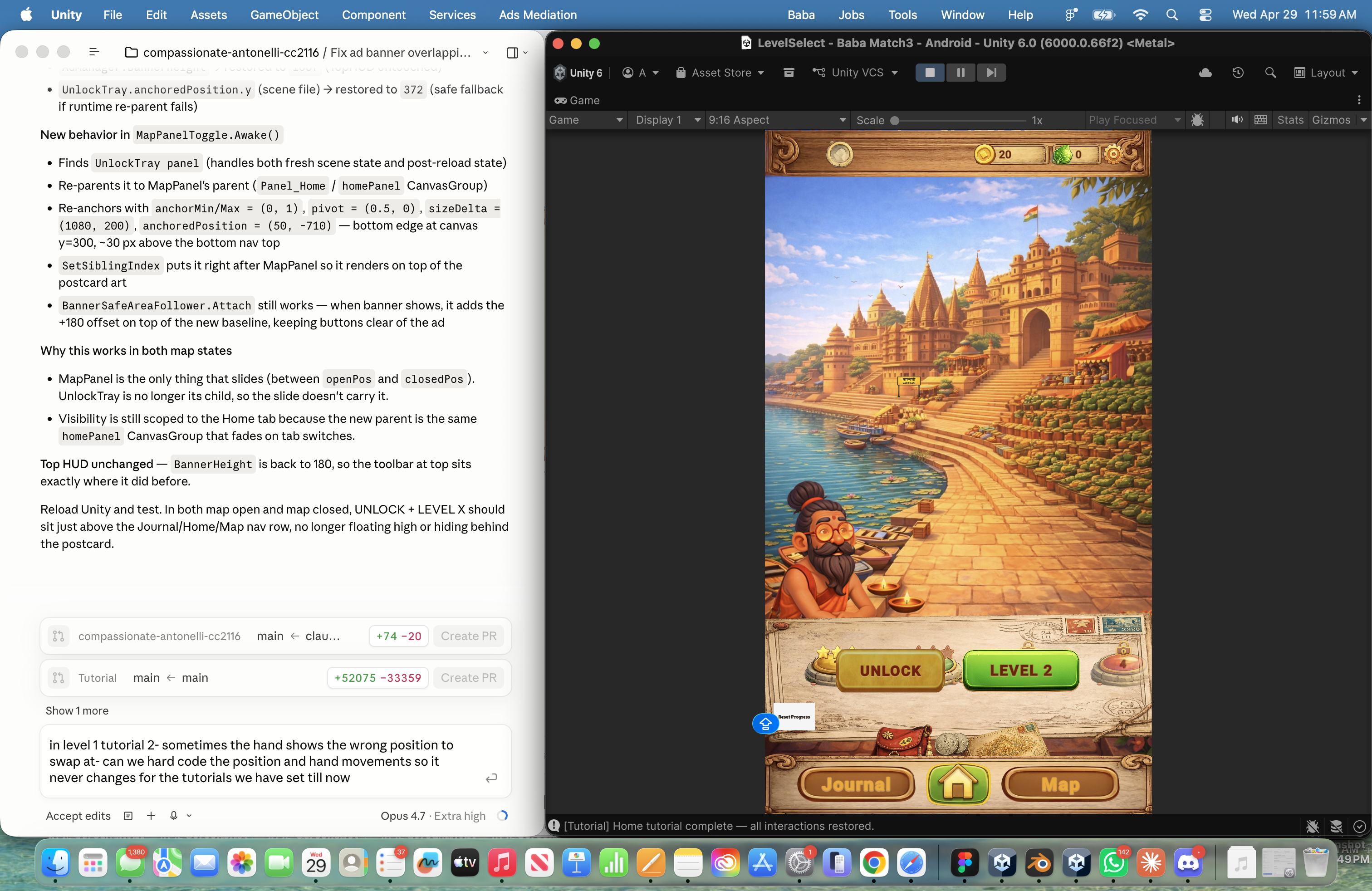Image resolution: width=1372 pixels, height=891 pixels.
Task: Open the package/archive icon next to Asset Store
Action: pos(789,73)
